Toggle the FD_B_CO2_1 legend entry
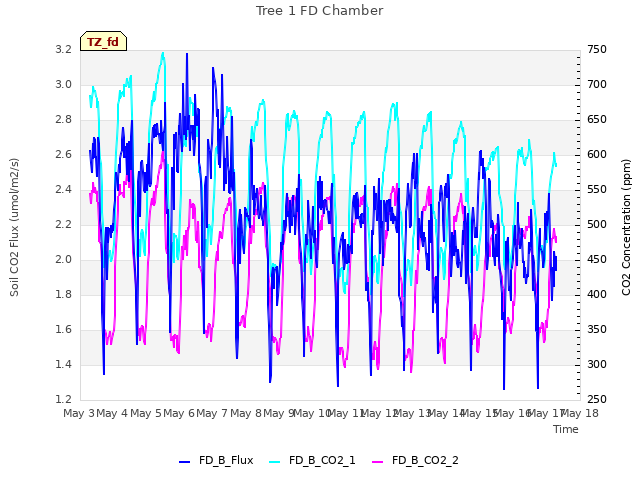640x480 pixels. click(313, 460)
